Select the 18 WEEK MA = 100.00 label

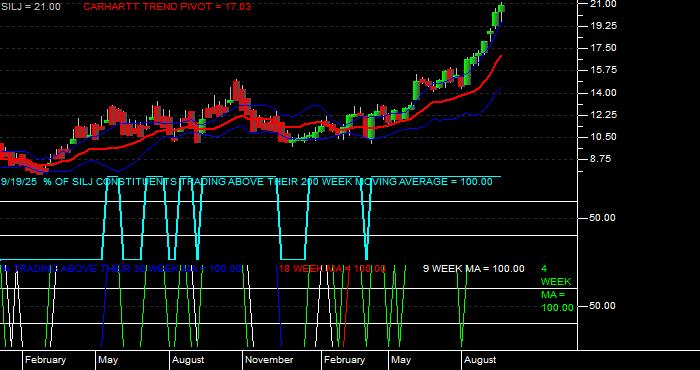(332, 269)
